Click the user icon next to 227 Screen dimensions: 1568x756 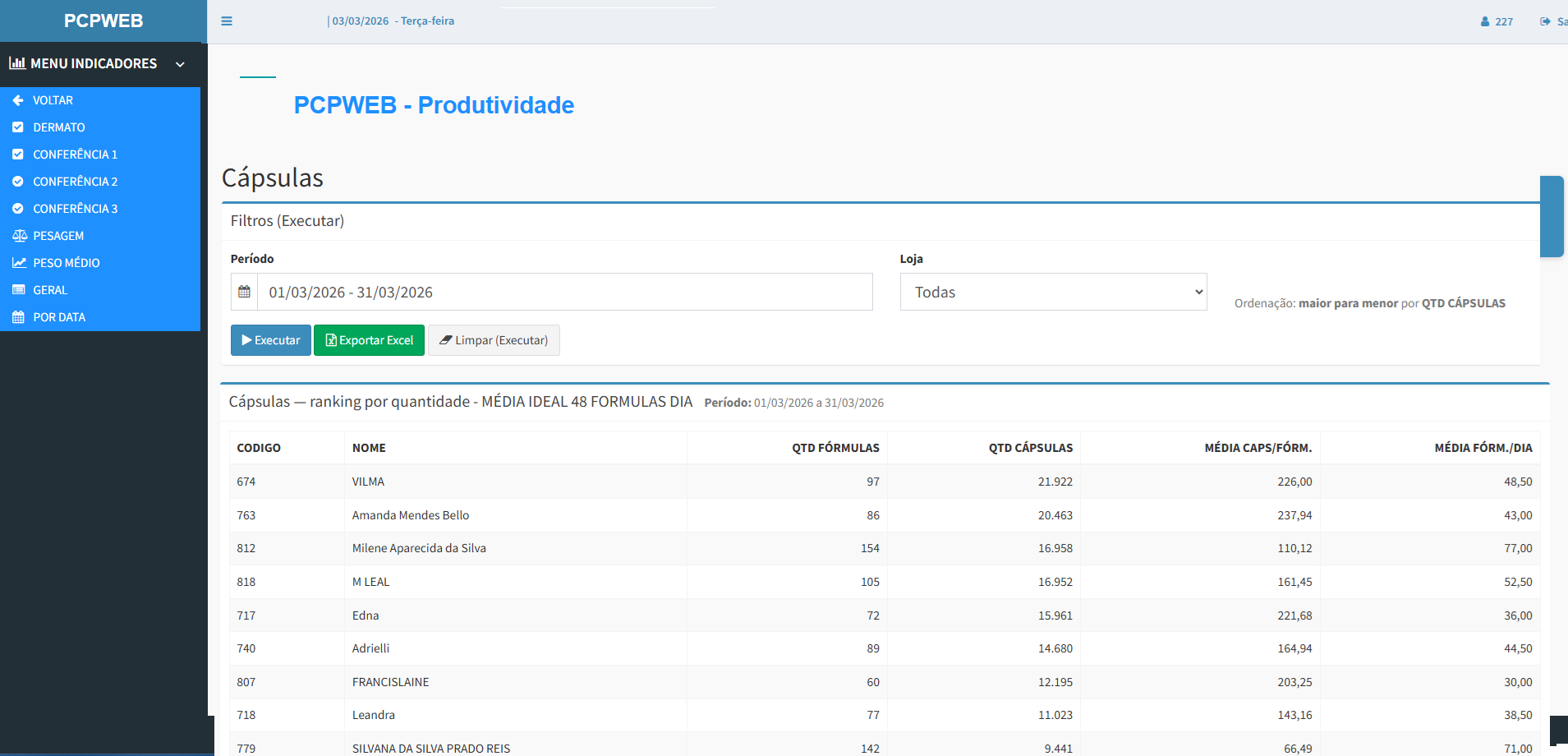pyautogui.click(x=1485, y=21)
